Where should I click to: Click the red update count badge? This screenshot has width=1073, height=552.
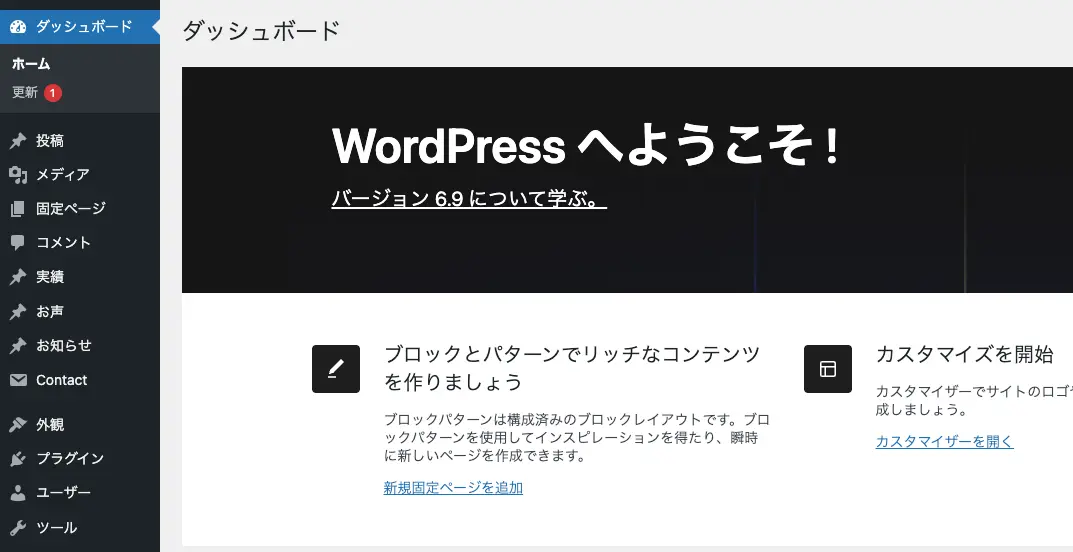[53, 92]
